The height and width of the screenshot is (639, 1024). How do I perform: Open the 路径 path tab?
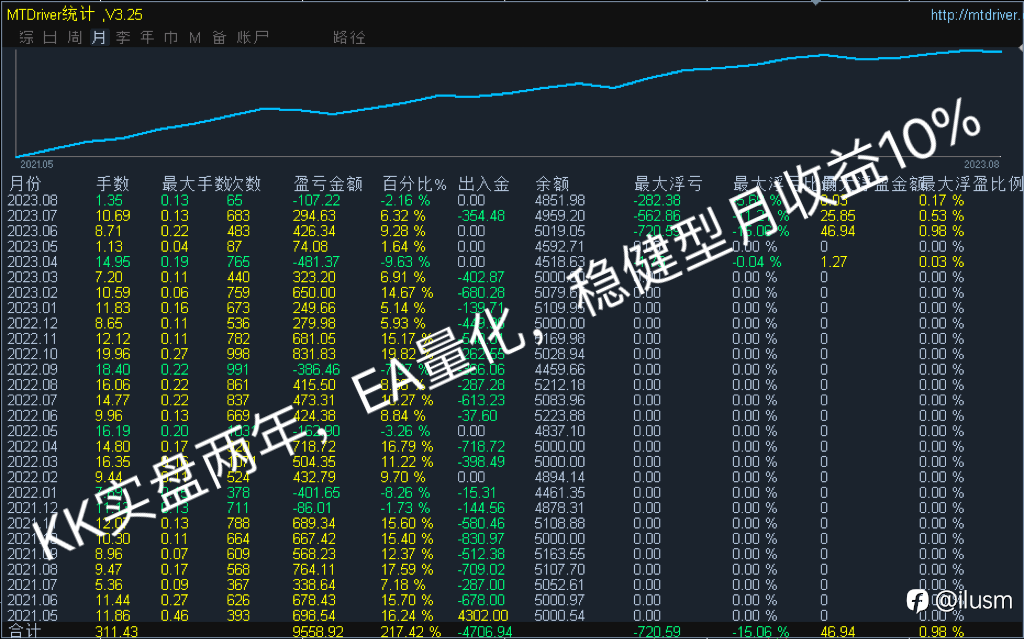point(349,37)
